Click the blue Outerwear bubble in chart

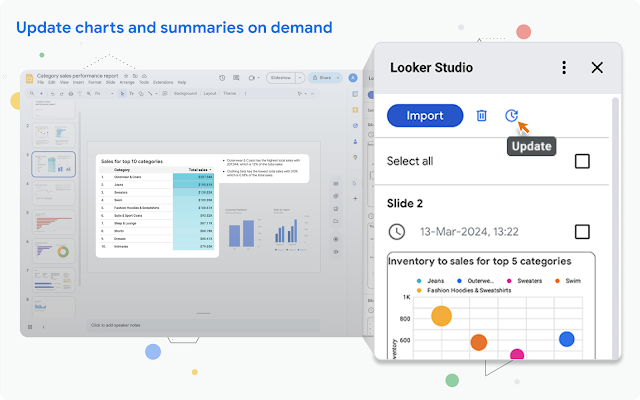click(567, 339)
